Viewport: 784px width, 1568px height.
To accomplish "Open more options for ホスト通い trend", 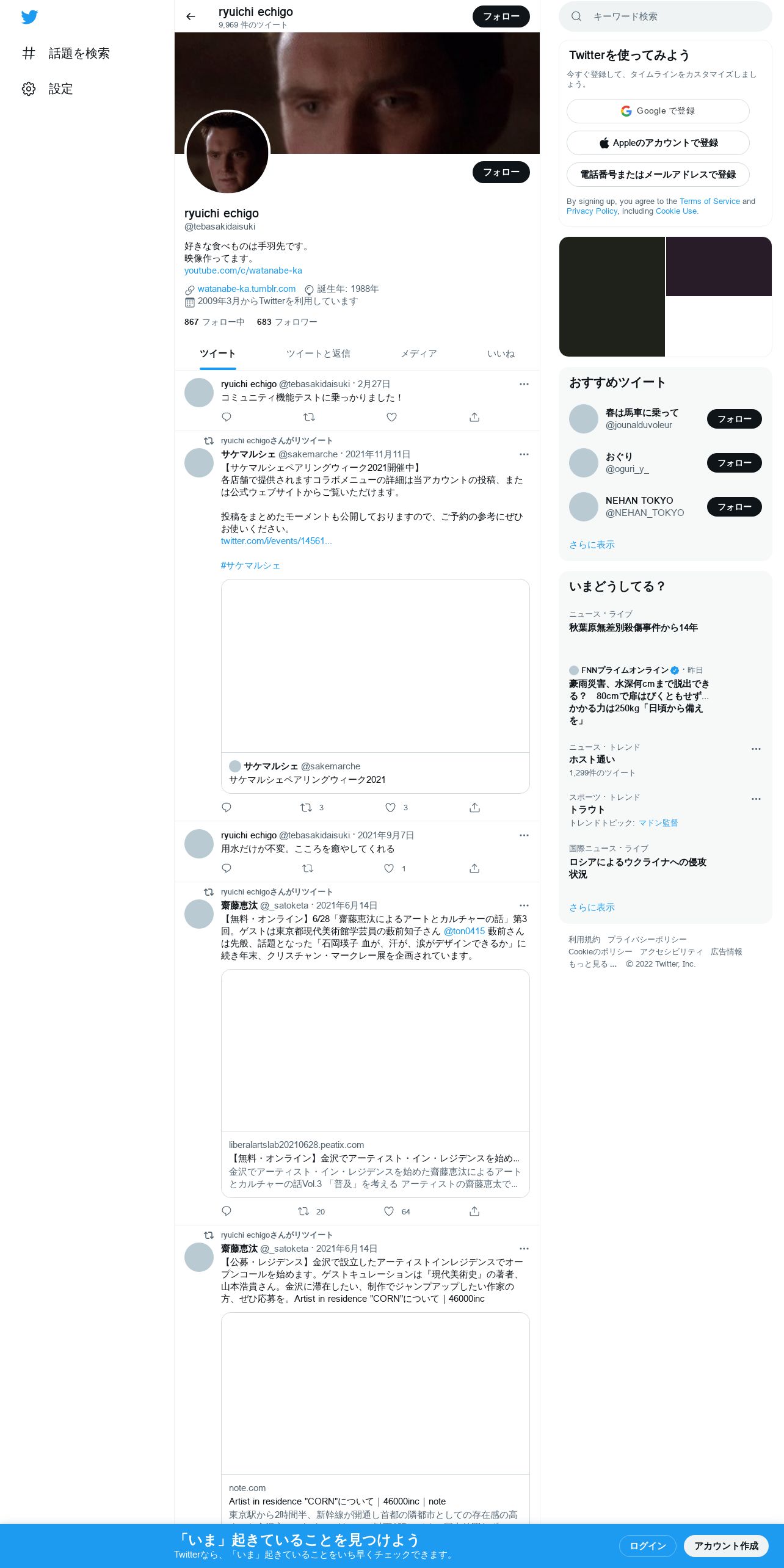I will (x=756, y=749).
